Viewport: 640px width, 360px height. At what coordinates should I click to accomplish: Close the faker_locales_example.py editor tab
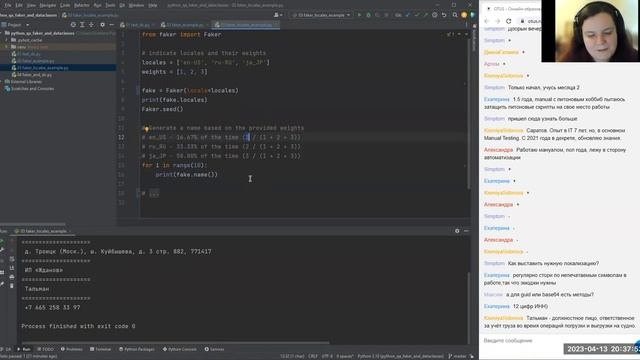point(276,25)
